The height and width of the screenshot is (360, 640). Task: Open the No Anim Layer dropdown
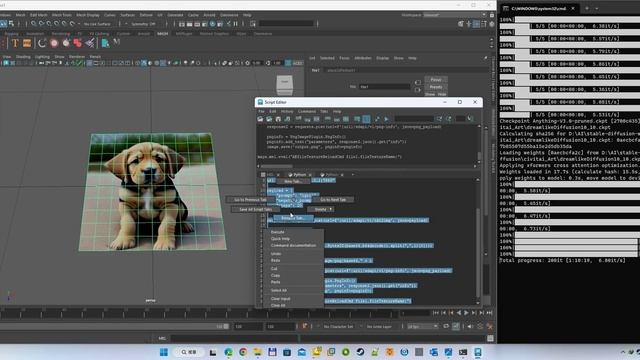(x=380, y=327)
